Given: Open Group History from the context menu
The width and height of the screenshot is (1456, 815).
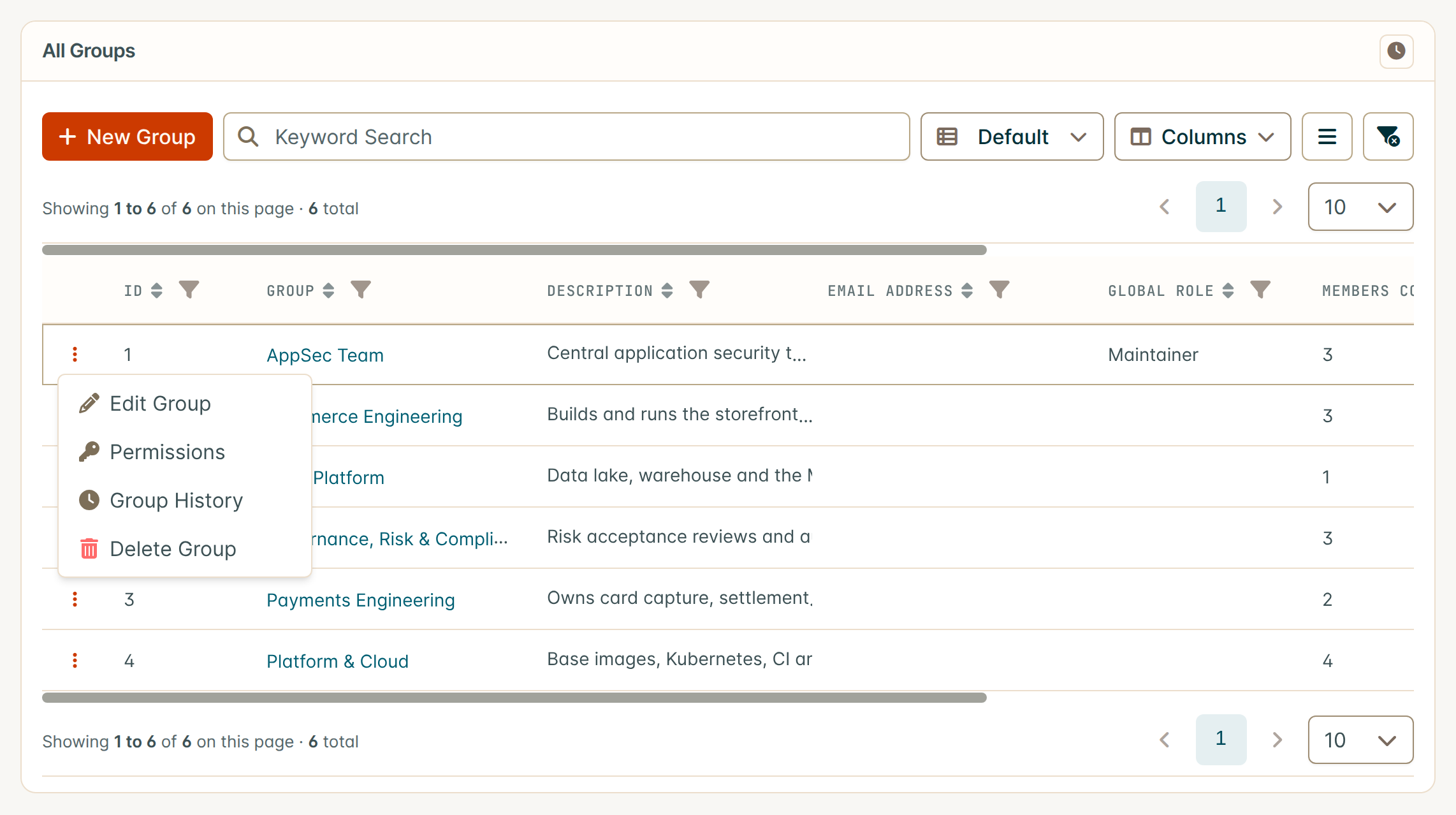Looking at the screenshot, I should coord(184,501).
